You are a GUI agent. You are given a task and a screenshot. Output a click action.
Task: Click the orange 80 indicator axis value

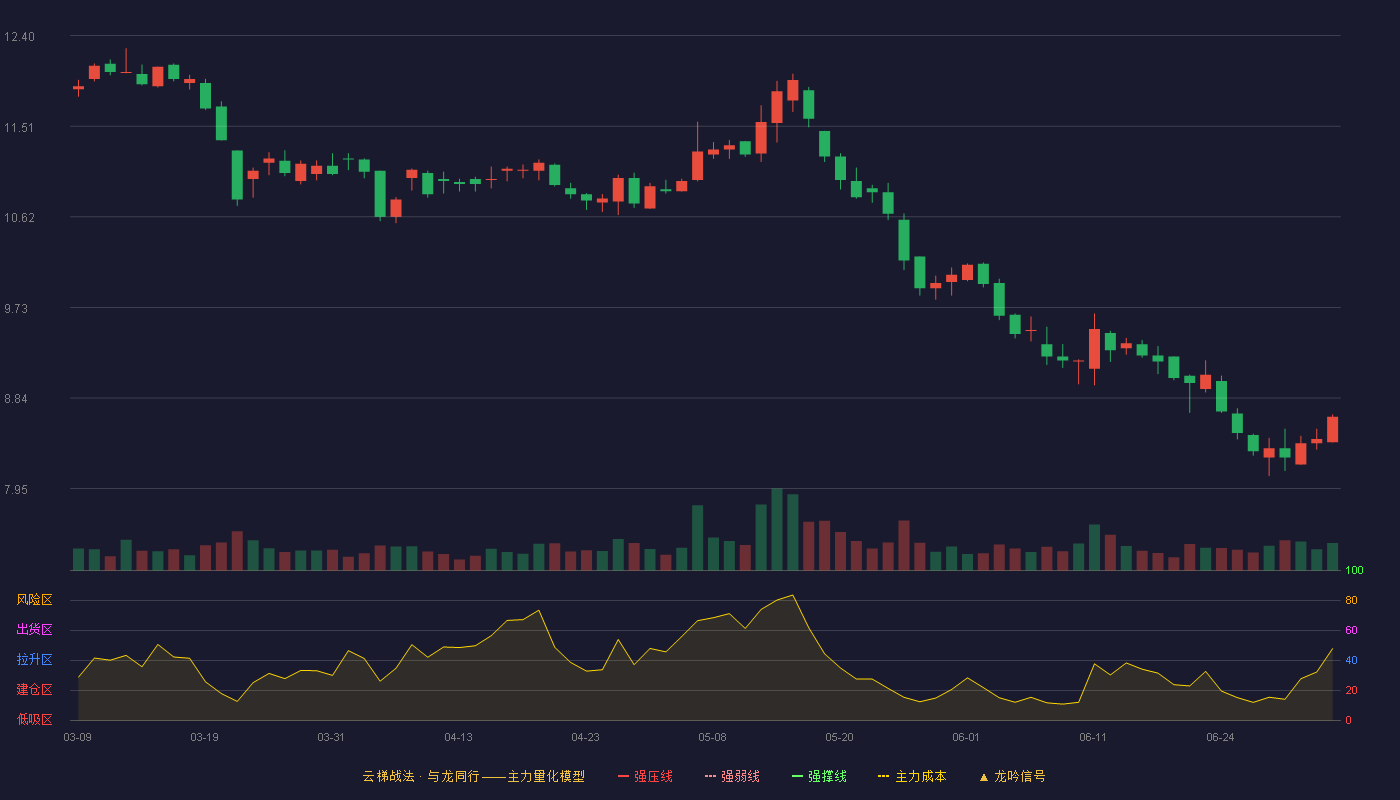coord(1351,600)
